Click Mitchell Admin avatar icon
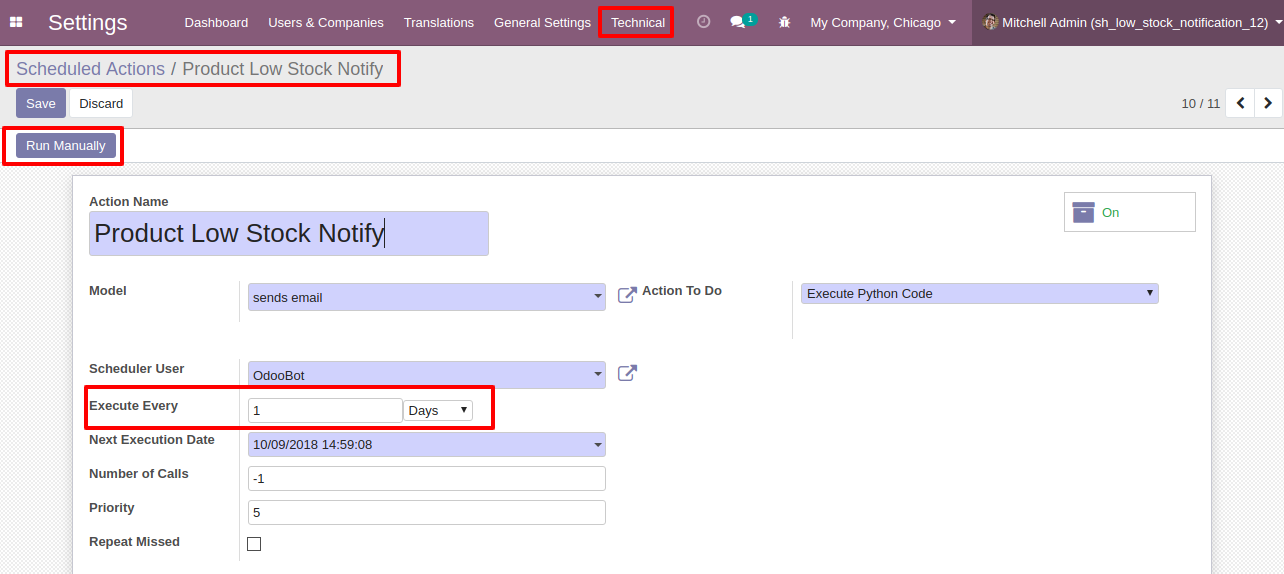The height and width of the screenshot is (574, 1284). (990, 22)
